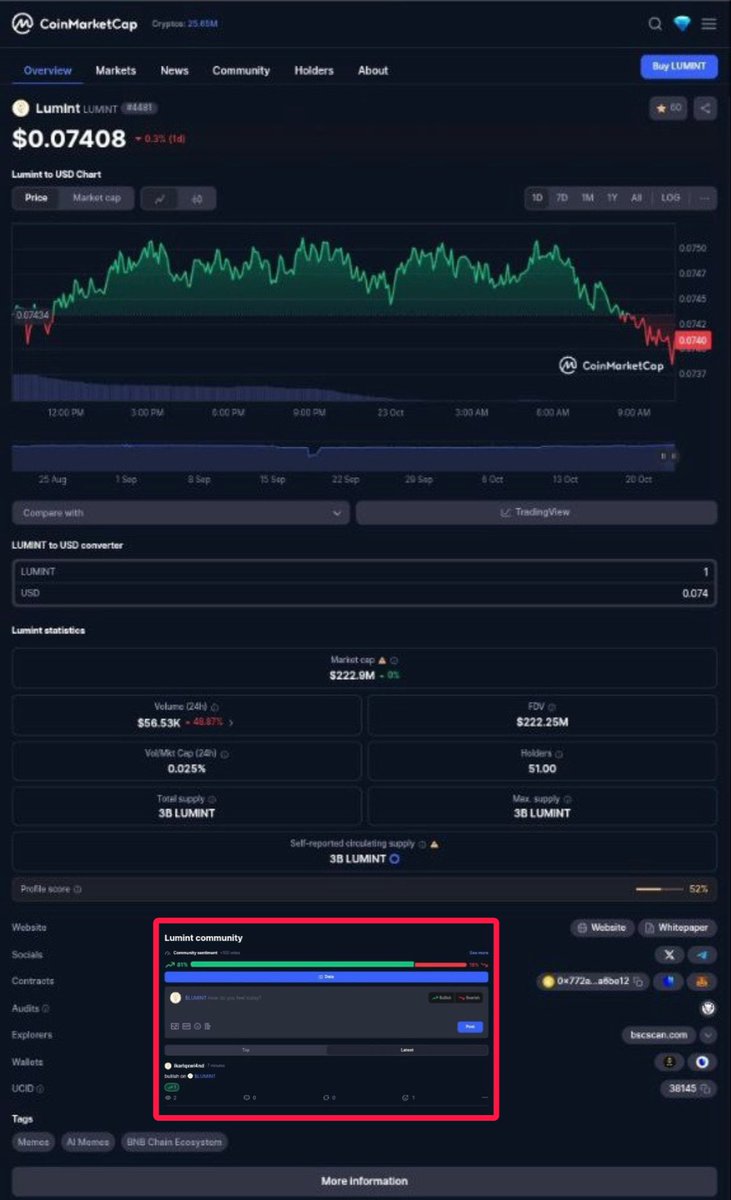
Task: Open the Holders tab
Action: pyautogui.click(x=314, y=70)
